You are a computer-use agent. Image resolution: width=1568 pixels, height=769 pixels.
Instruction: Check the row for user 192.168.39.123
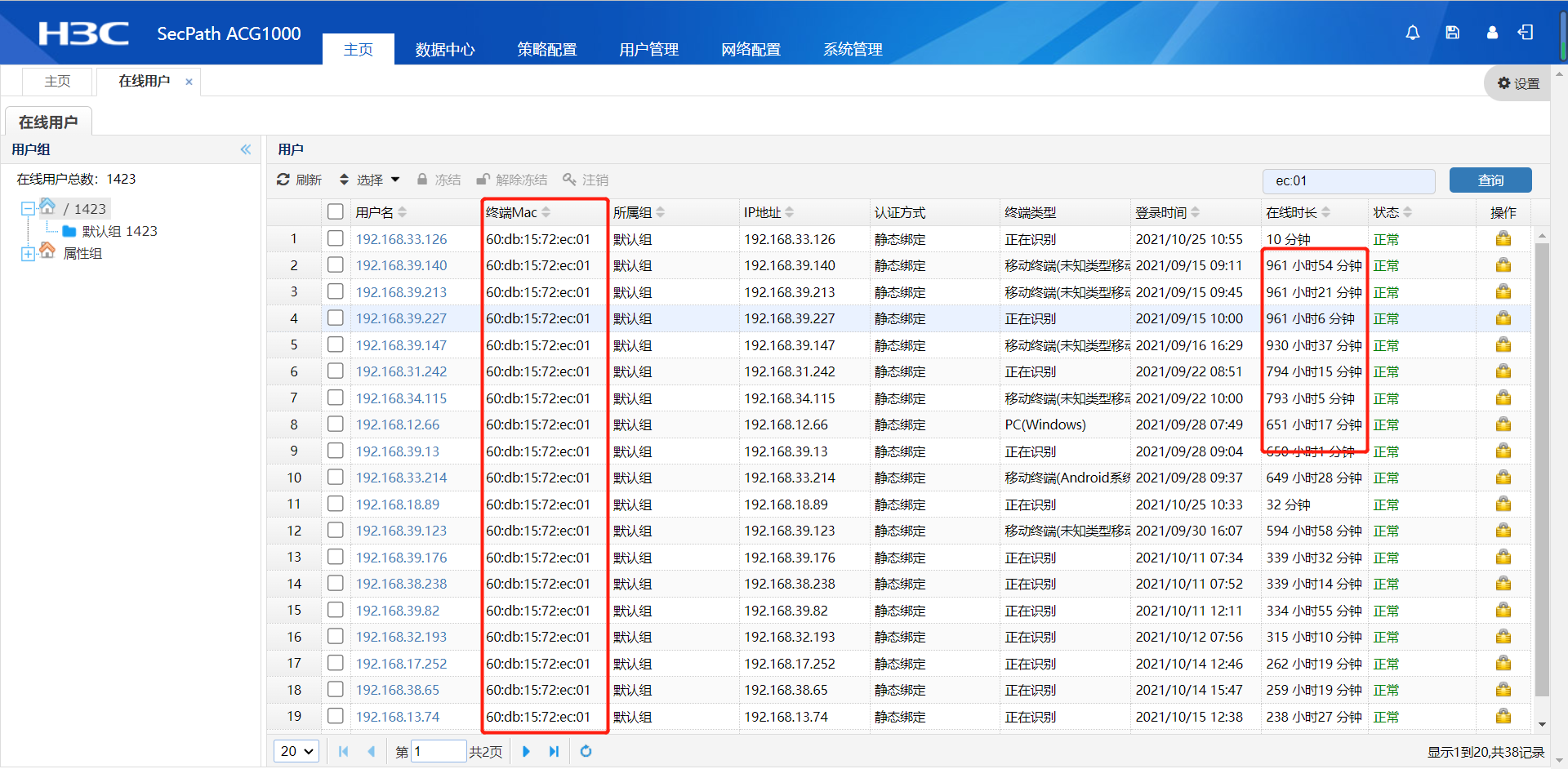point(335,530)
